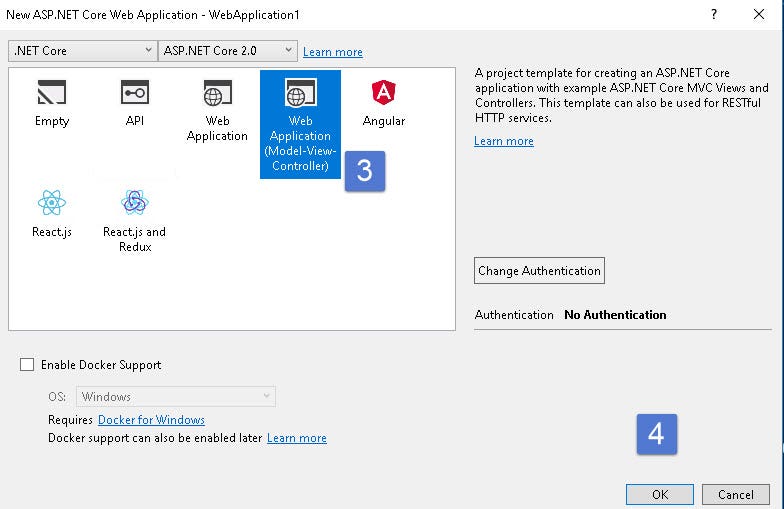The width and height of the screenshot is (784, 509).
Task: Open Learn more link about Docker support
Action: pyautogui.click(x=296, y=438)
